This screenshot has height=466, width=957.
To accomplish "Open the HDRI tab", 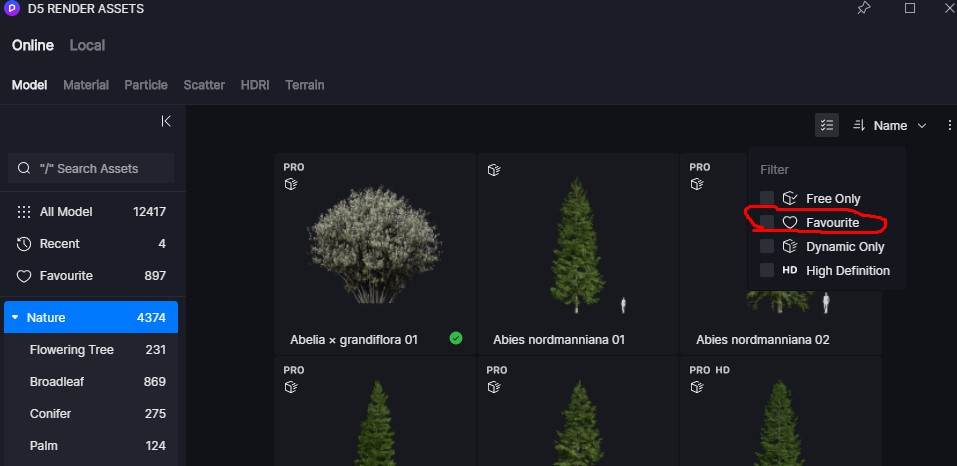I will (x=255, y=85).
